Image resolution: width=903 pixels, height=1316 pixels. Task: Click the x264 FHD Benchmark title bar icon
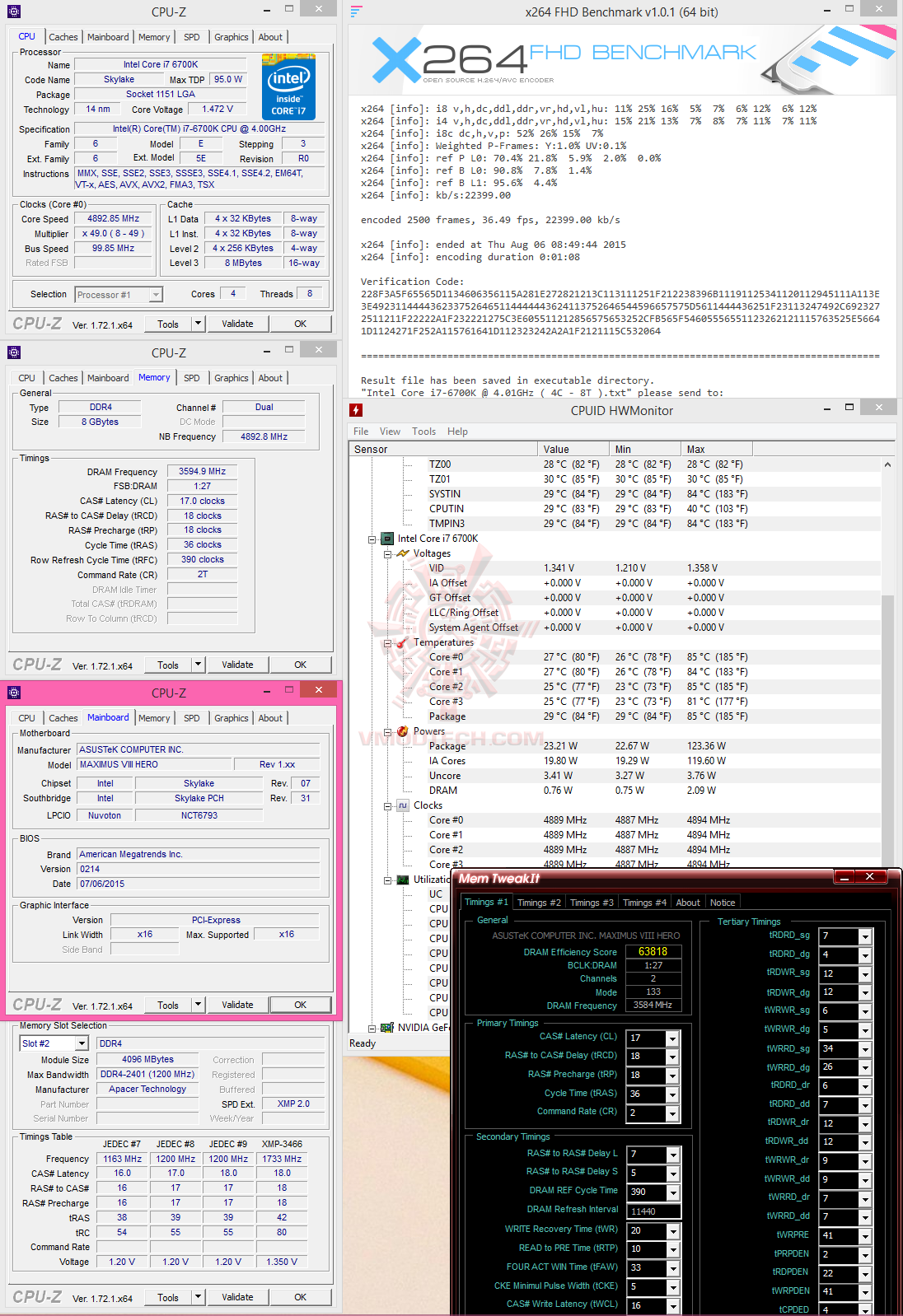[x=356, y=12]
